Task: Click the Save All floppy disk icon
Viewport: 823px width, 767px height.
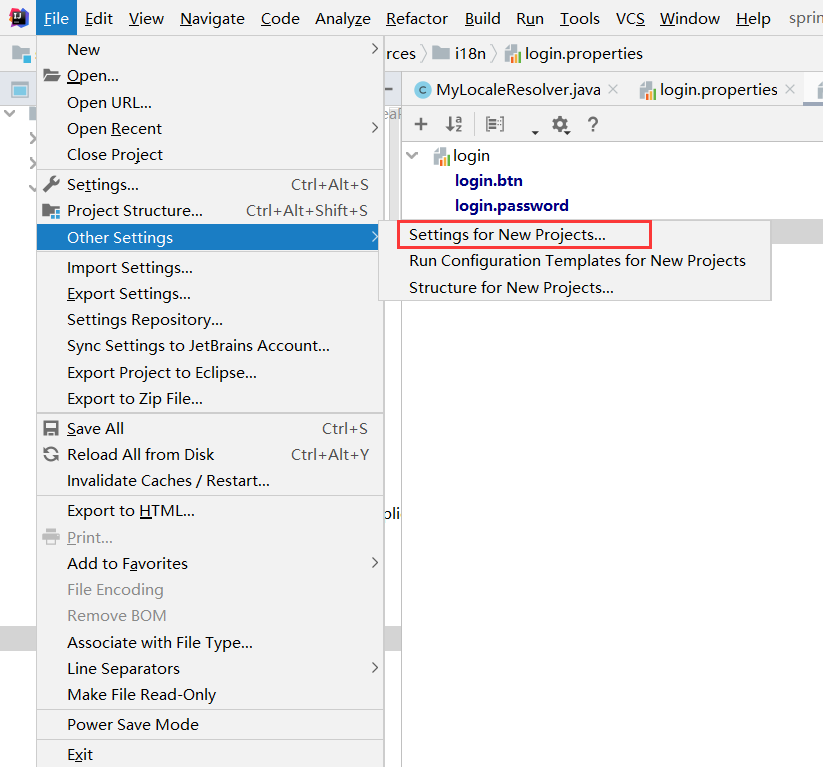Action: [51, 428]
